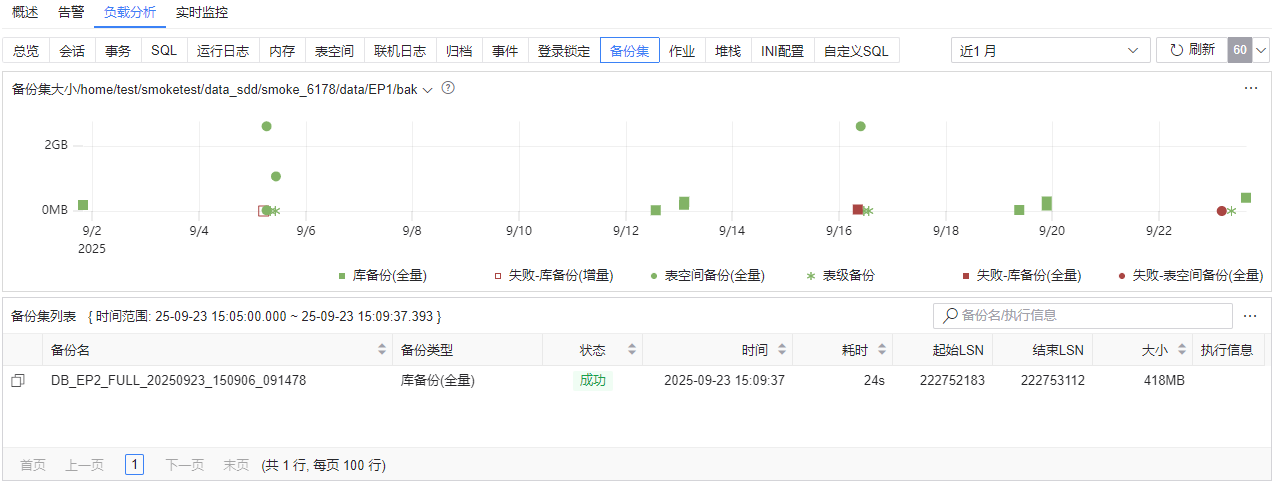Screen dimensions: 1275x485
Task: Go to 上一页 previous page
Action: [x=85, y=465]
